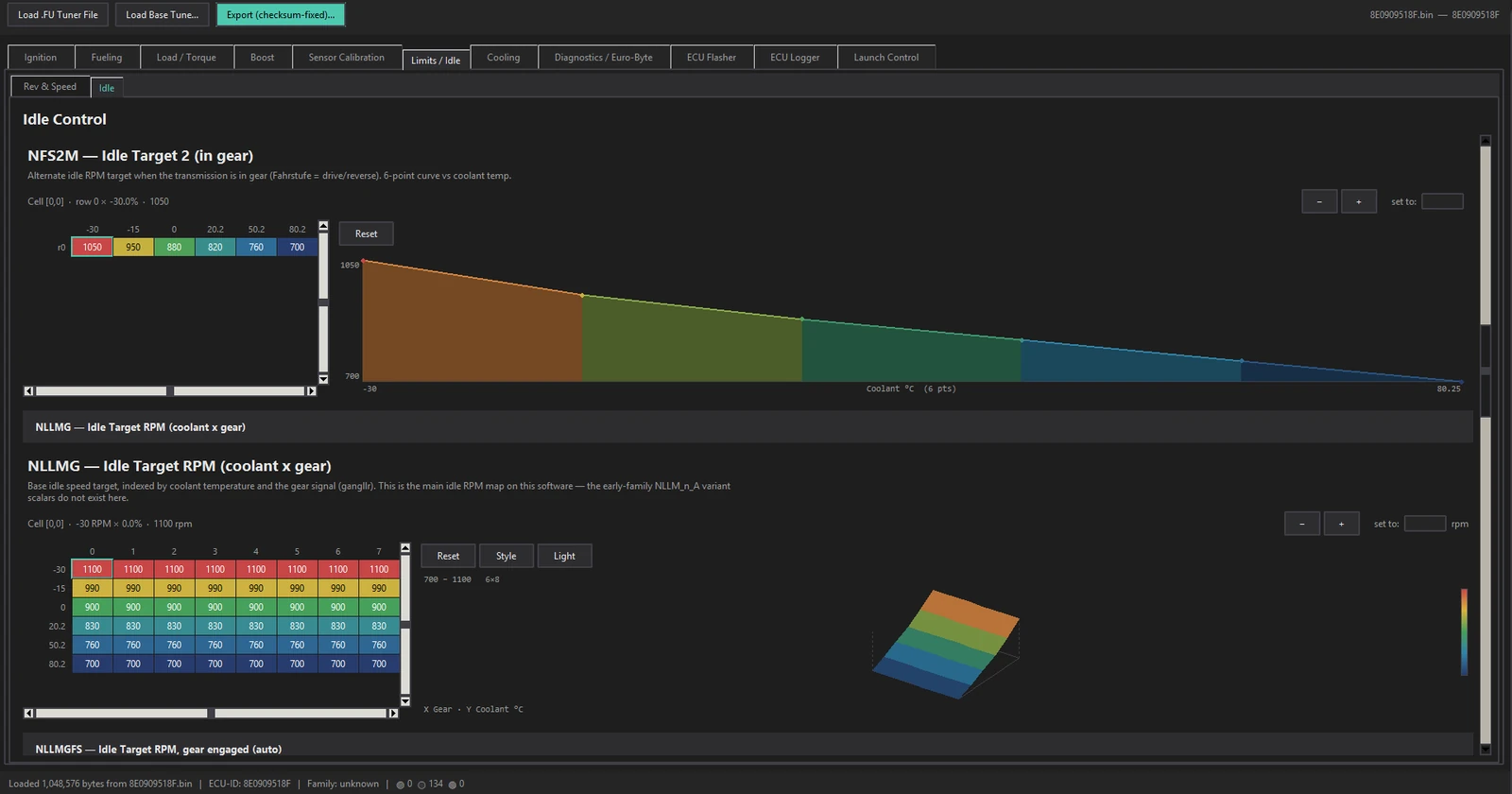Image resolution: width=1512 pixels, height=794 pixels.
Task: Decrement NFS2M cell with minus button
Action: tap(1319, 201)
